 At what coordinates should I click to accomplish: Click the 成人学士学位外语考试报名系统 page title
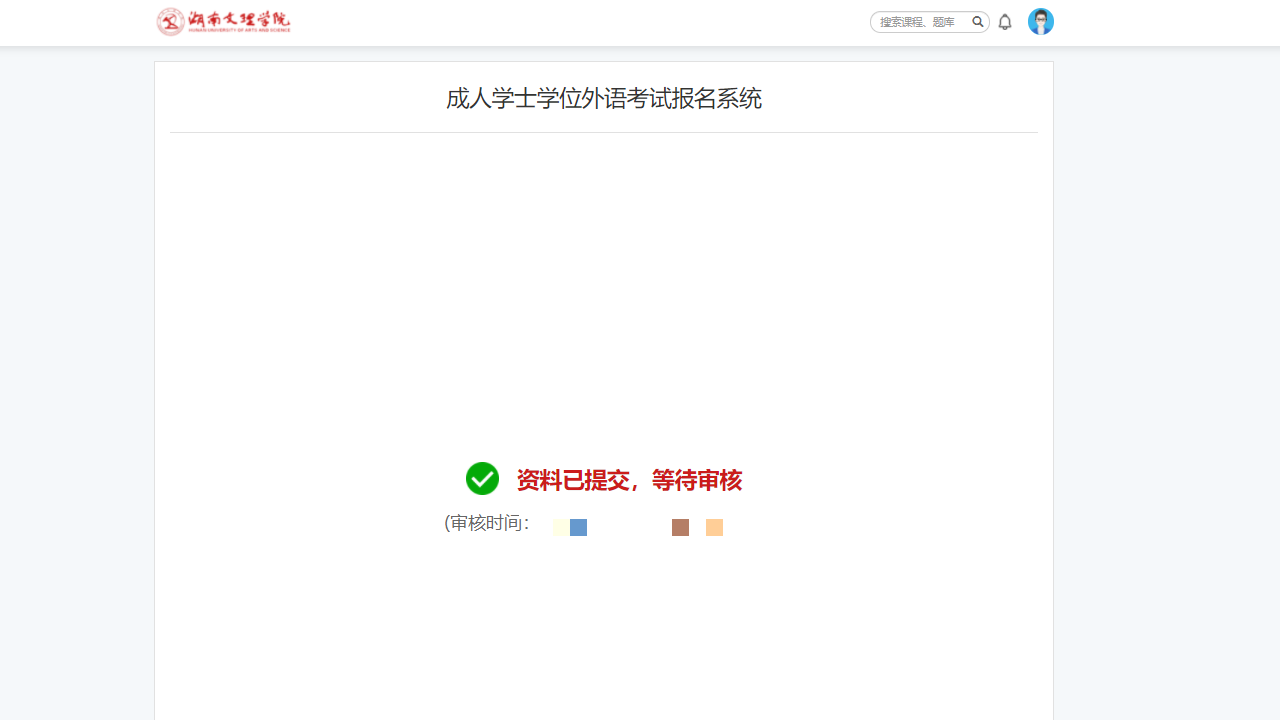pyautogui.click(x=603, y=98)
